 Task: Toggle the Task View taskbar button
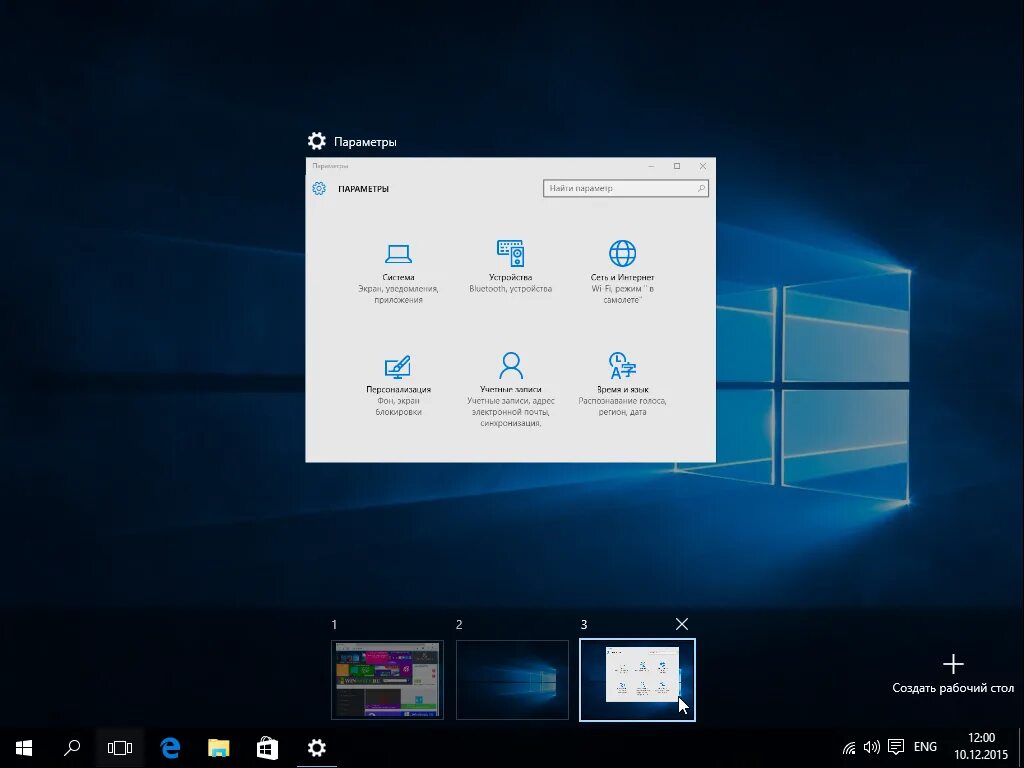coord(120,748)
